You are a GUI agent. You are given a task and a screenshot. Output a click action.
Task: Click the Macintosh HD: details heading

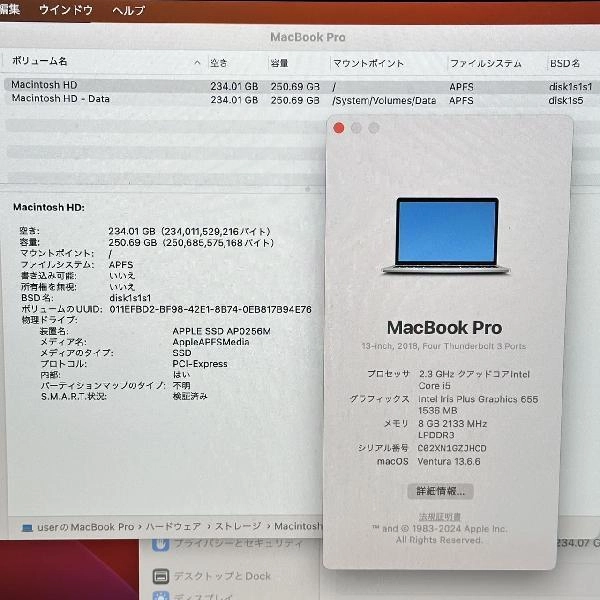49,207
